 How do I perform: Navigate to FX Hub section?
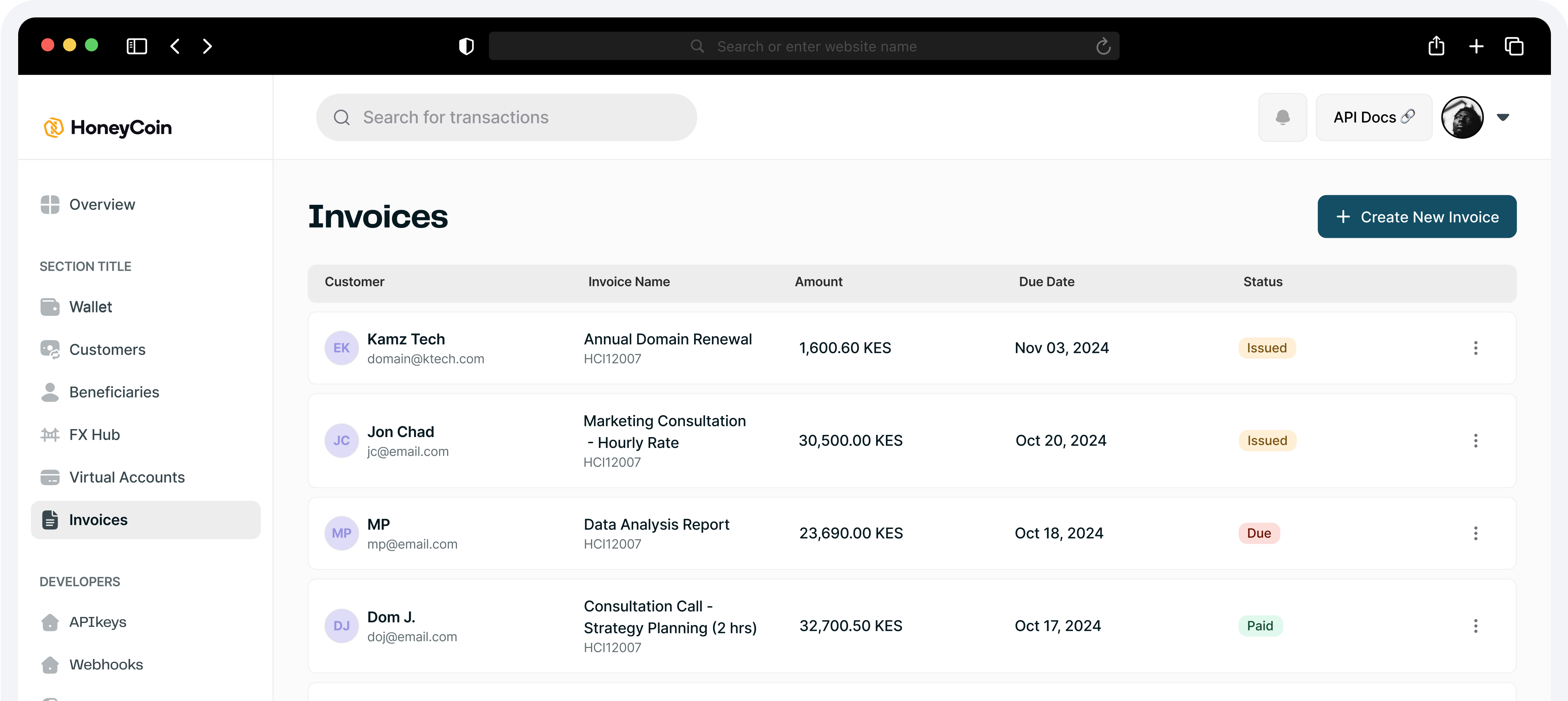(x=94, y=435)
